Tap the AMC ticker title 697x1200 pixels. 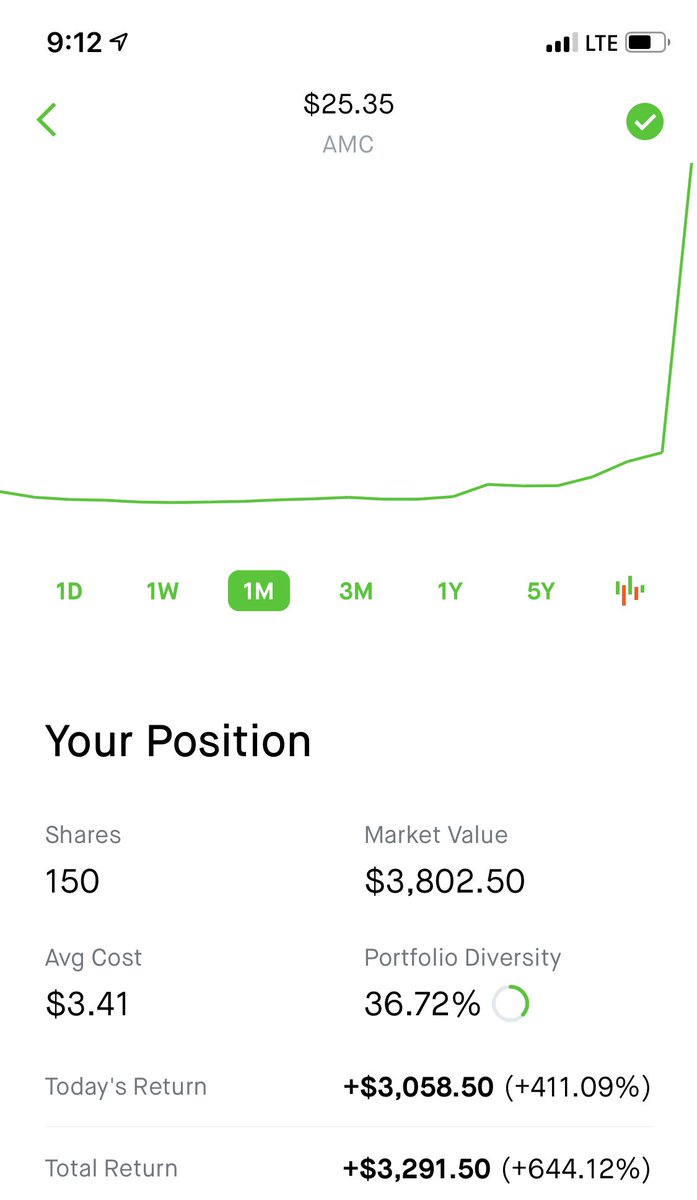[348, 144]
